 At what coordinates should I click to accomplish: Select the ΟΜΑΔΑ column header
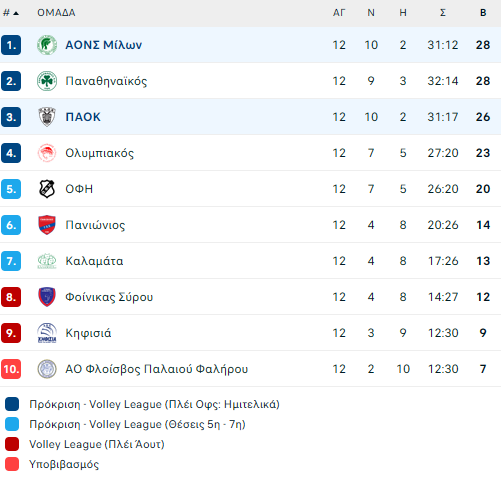(x=56, y=13)
